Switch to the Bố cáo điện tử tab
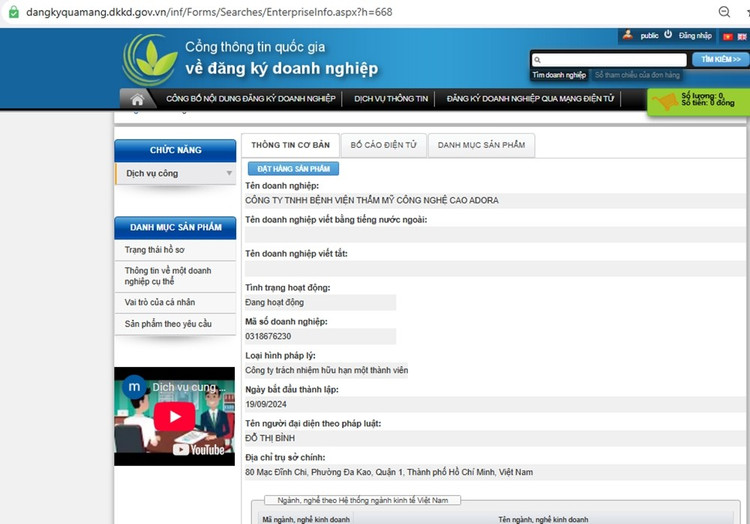Viewport: 750px width, 524px height. [383, 145]
